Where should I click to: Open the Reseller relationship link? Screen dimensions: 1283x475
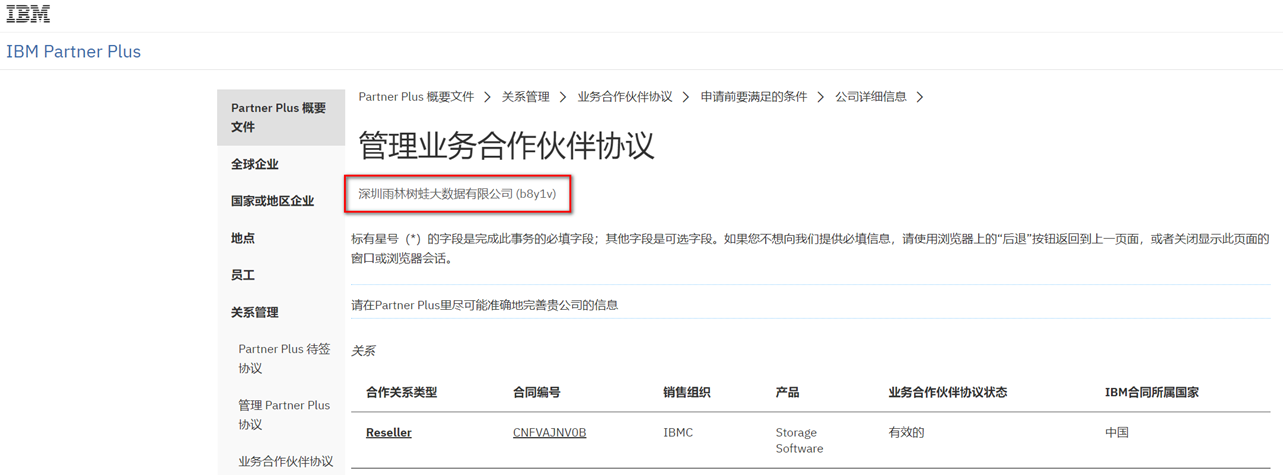[389, 432]
